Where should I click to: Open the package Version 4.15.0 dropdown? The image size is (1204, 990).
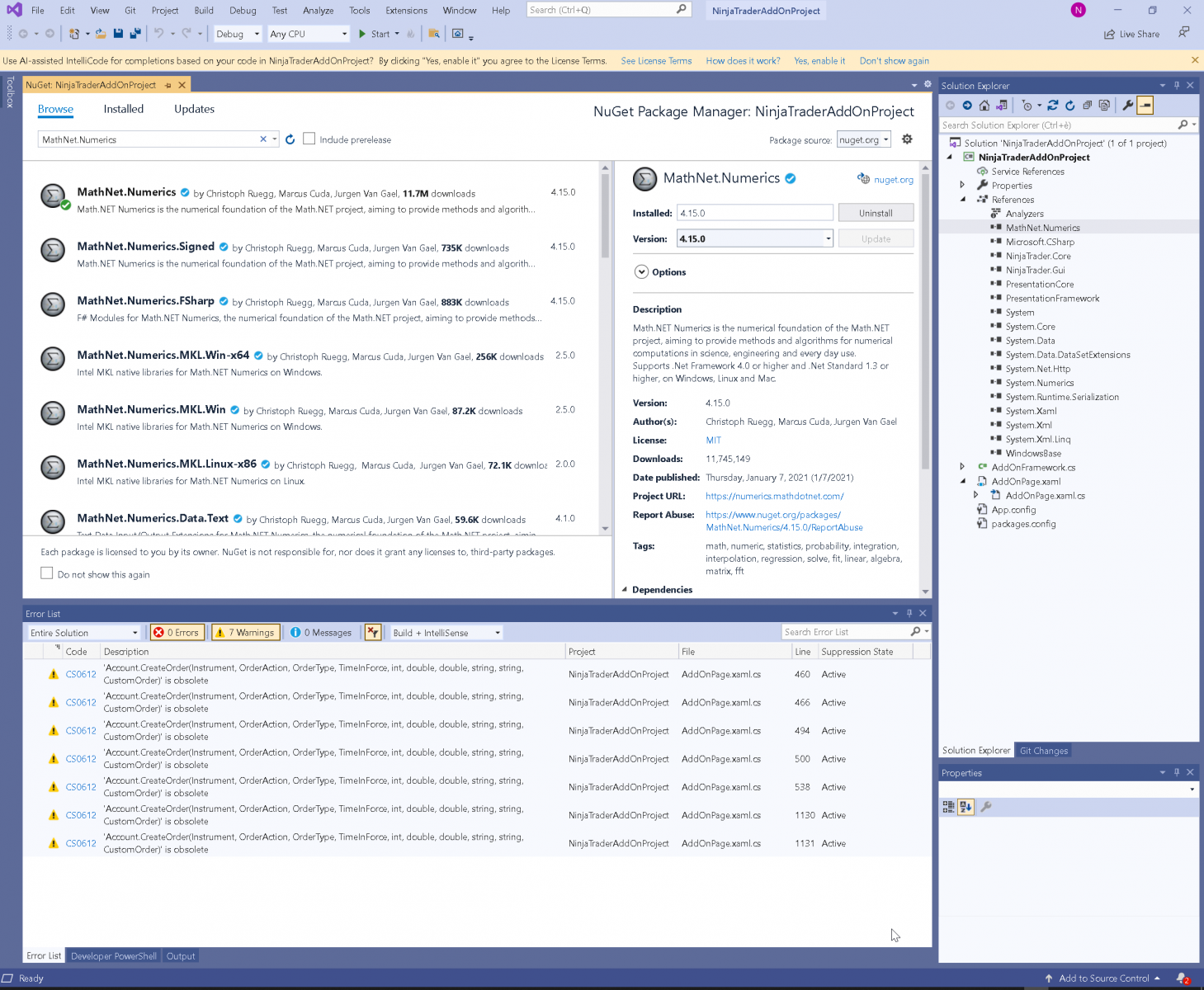[x=755, y=238]
